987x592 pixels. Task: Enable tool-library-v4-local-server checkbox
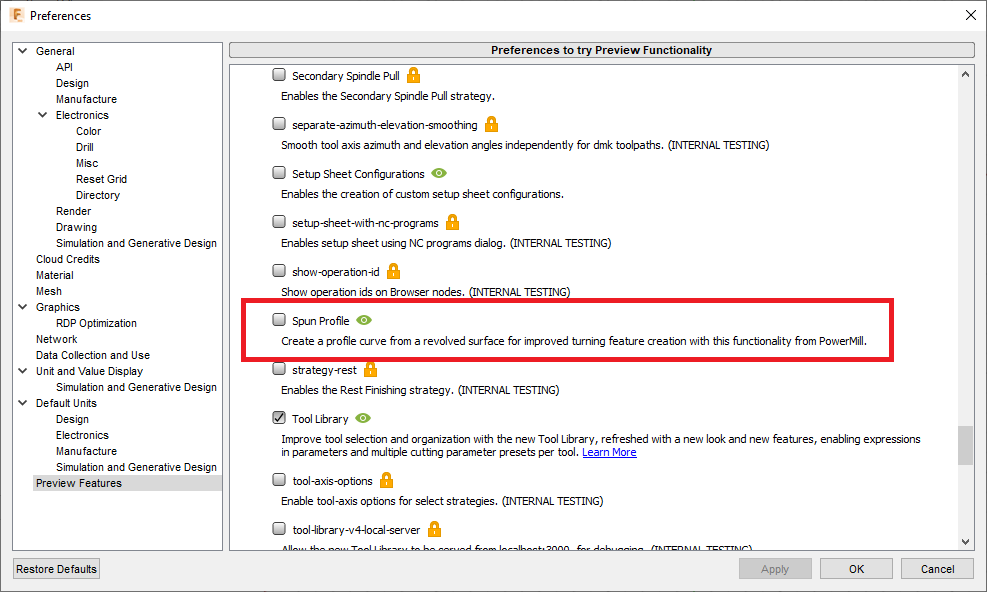pyautogui.click(x=279, y=529)
